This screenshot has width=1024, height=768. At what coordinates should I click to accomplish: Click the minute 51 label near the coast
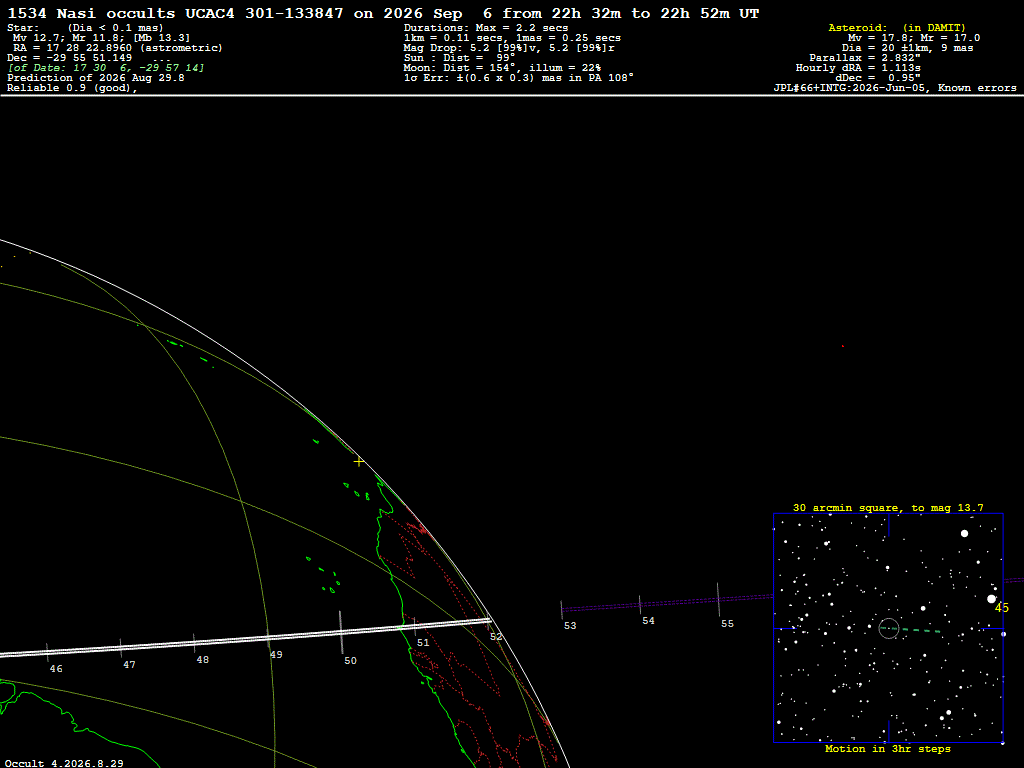click(423, 643)
